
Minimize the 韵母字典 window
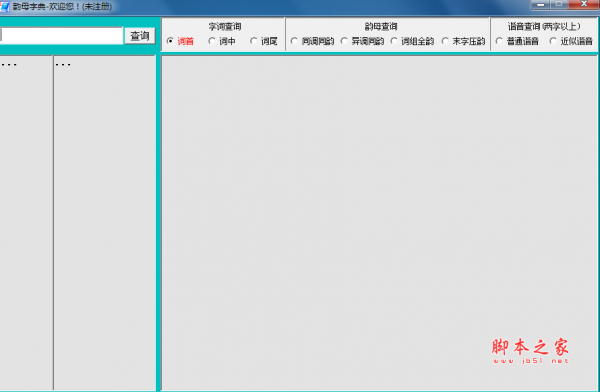coord(540,5)
